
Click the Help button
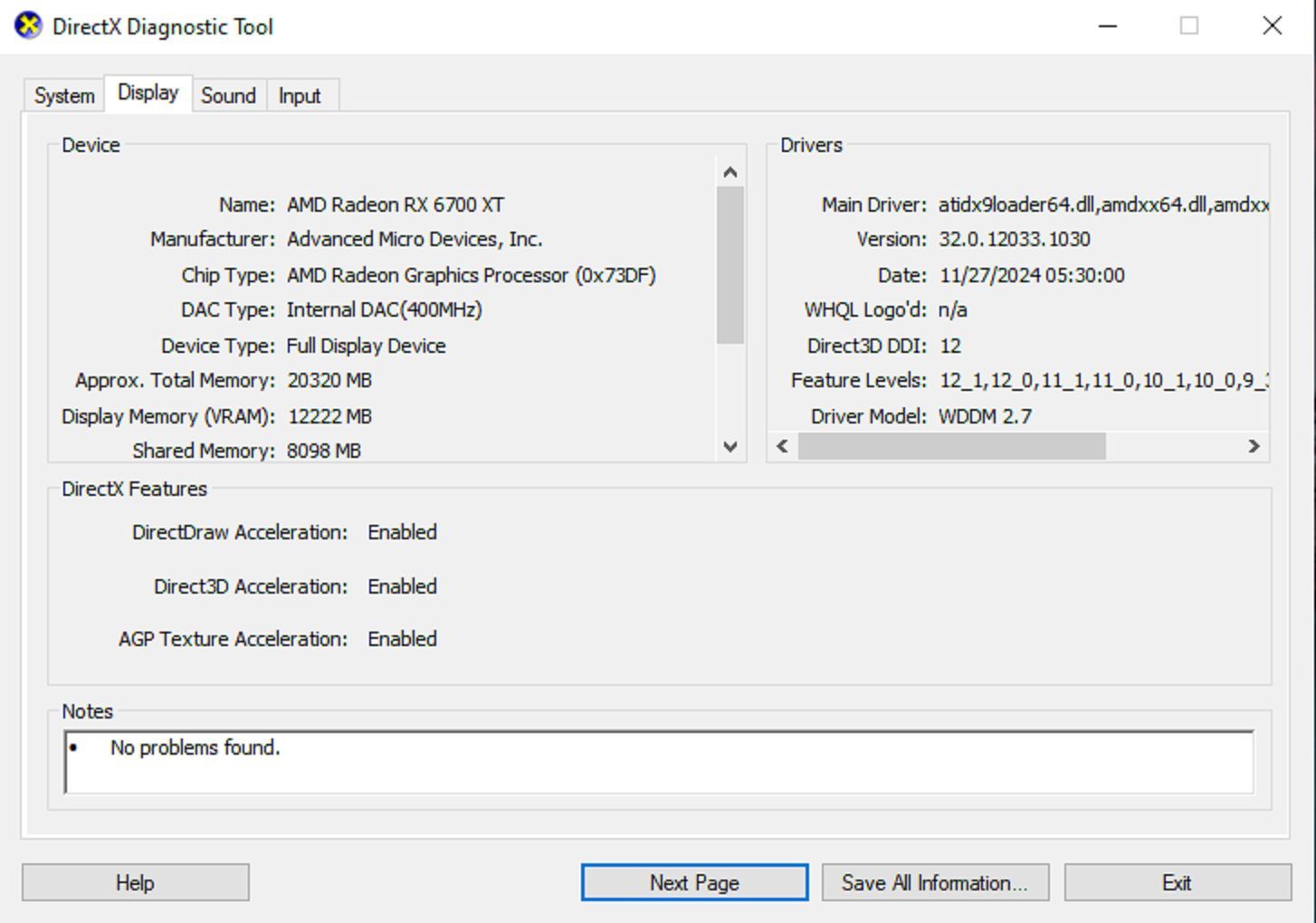[x=136, y=882]
